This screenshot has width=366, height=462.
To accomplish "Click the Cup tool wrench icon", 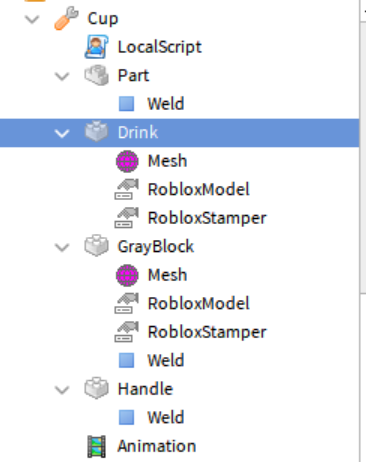I will [x=66, y=18].
